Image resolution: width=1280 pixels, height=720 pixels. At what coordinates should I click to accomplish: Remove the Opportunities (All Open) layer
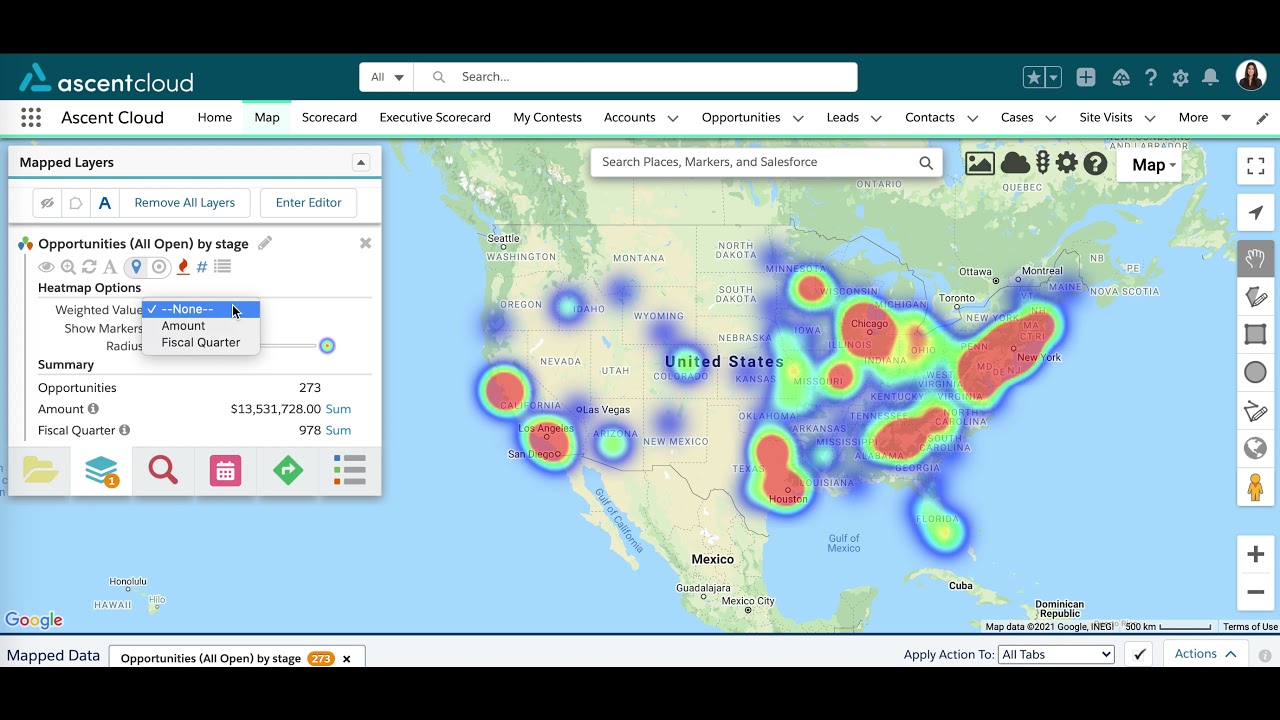click(365, 243)
